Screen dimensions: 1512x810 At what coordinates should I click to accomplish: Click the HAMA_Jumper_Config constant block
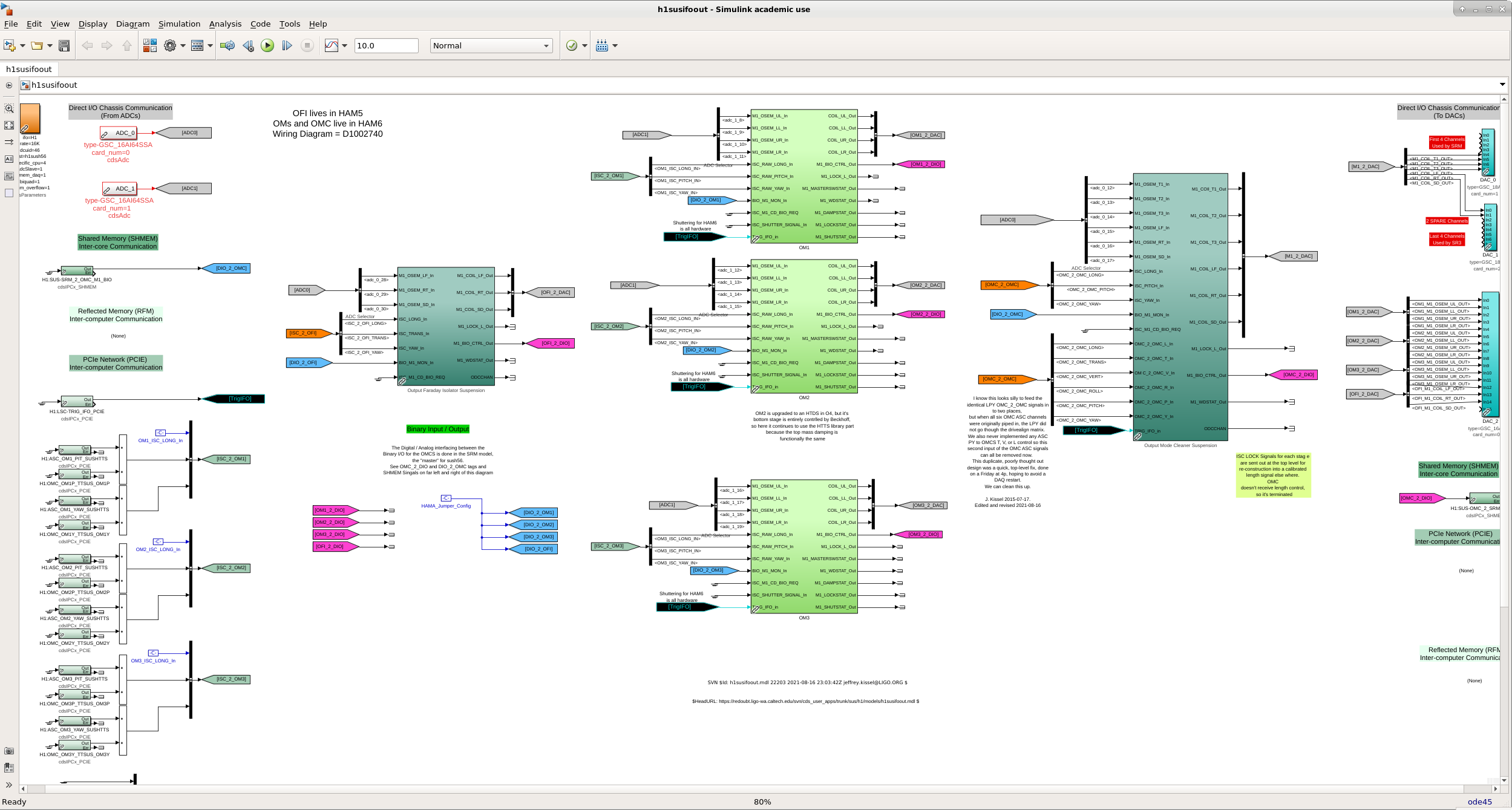[446, 498]
